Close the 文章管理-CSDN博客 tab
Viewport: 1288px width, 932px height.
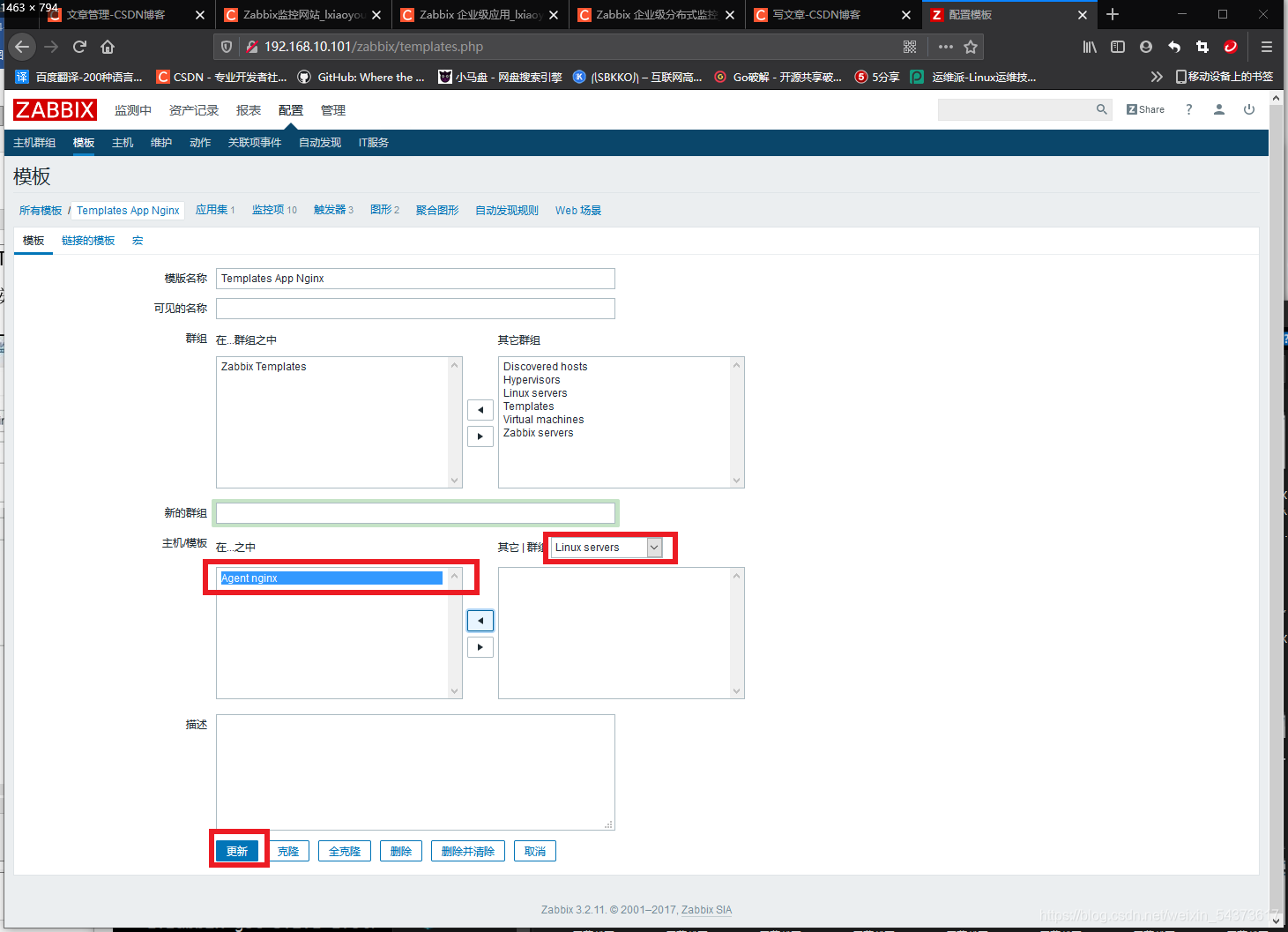point(200,15)
